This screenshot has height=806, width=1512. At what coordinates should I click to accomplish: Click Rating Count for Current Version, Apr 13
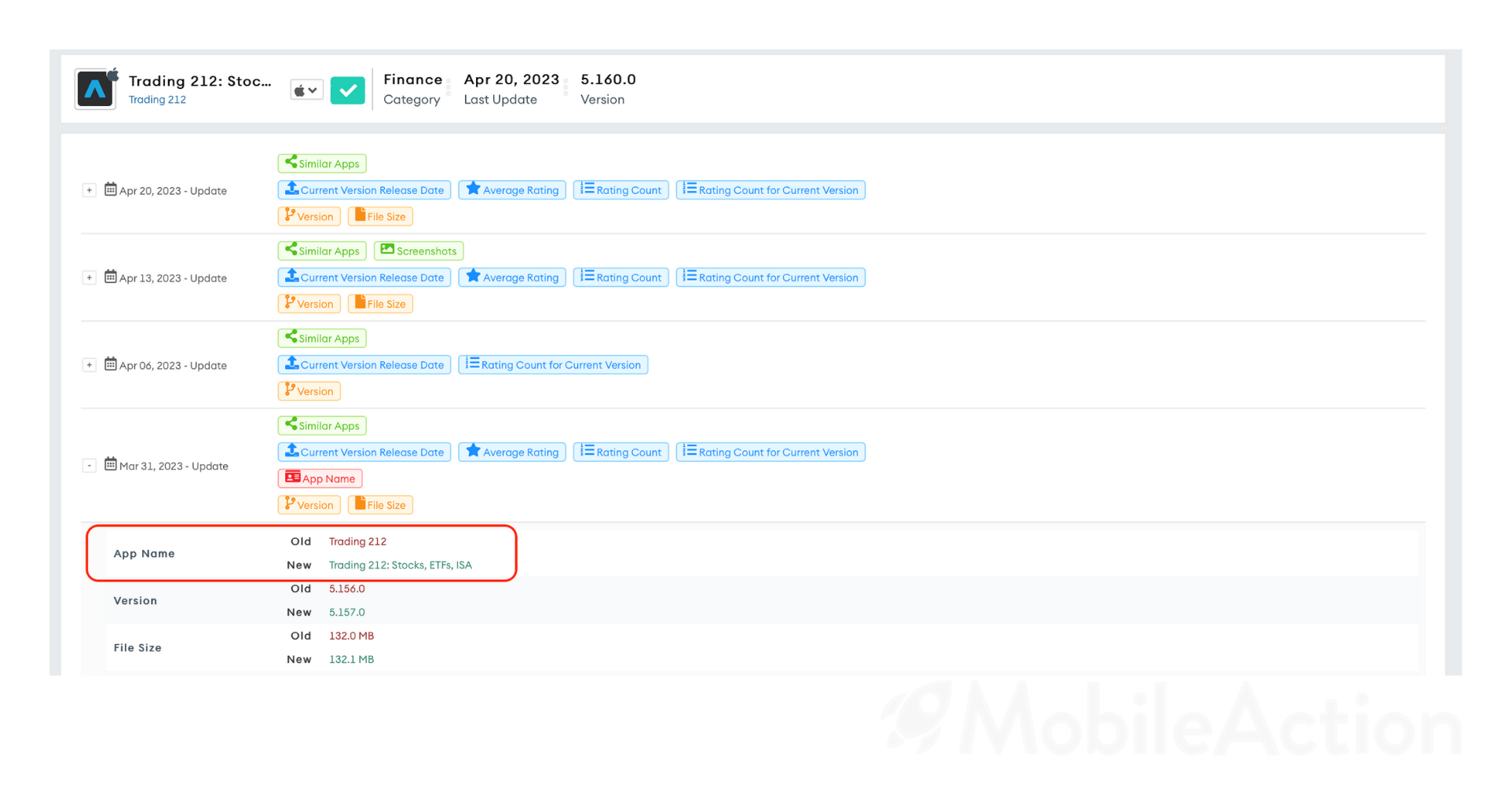pyautogui.click(x=771, y=277)
